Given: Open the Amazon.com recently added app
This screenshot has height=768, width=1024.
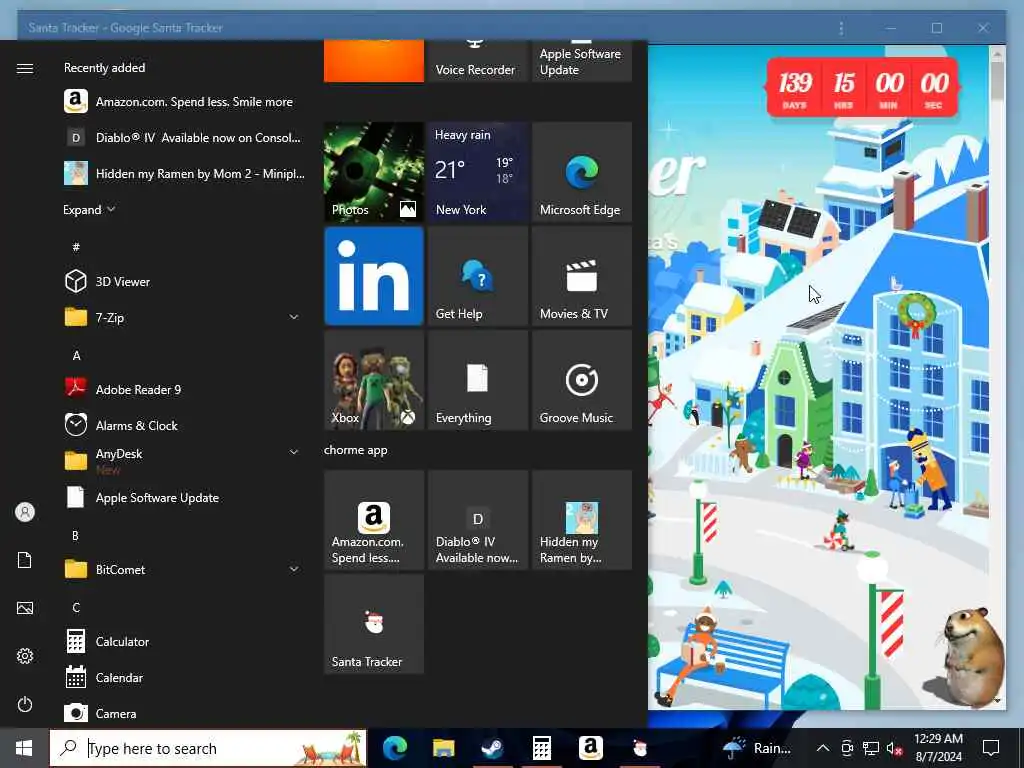Looking at the screenshot, I should pos(185,102).
